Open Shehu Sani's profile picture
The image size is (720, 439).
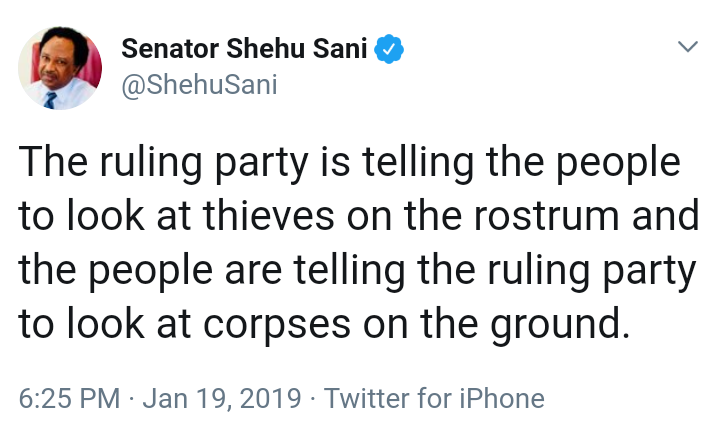pyautogui.click(x=58, y=66)
